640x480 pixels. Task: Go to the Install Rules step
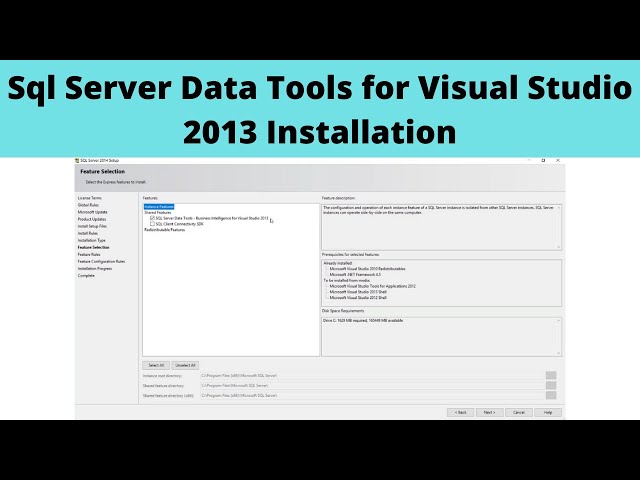[88, 233]
